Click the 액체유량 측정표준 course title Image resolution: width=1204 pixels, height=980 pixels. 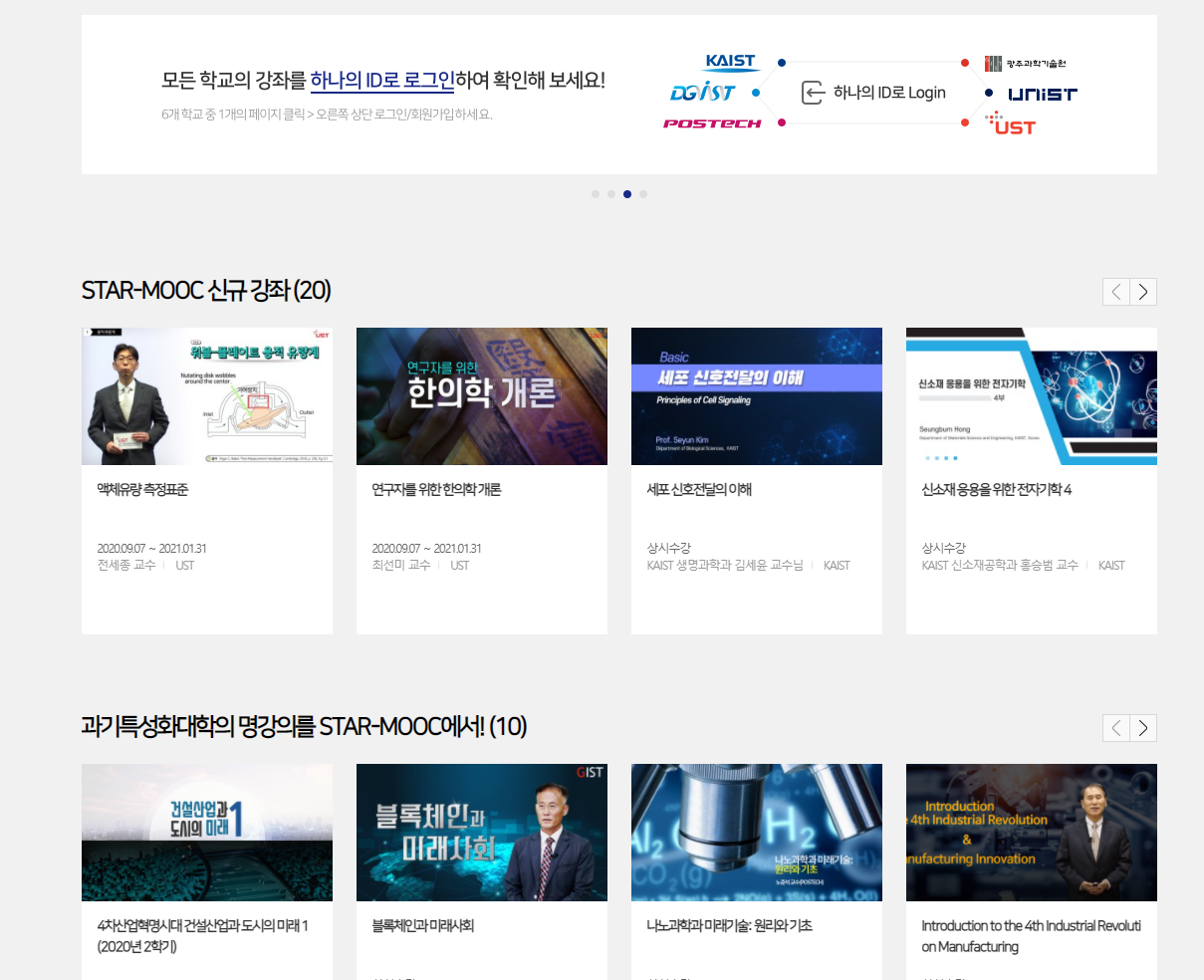[x=142, y=490]
